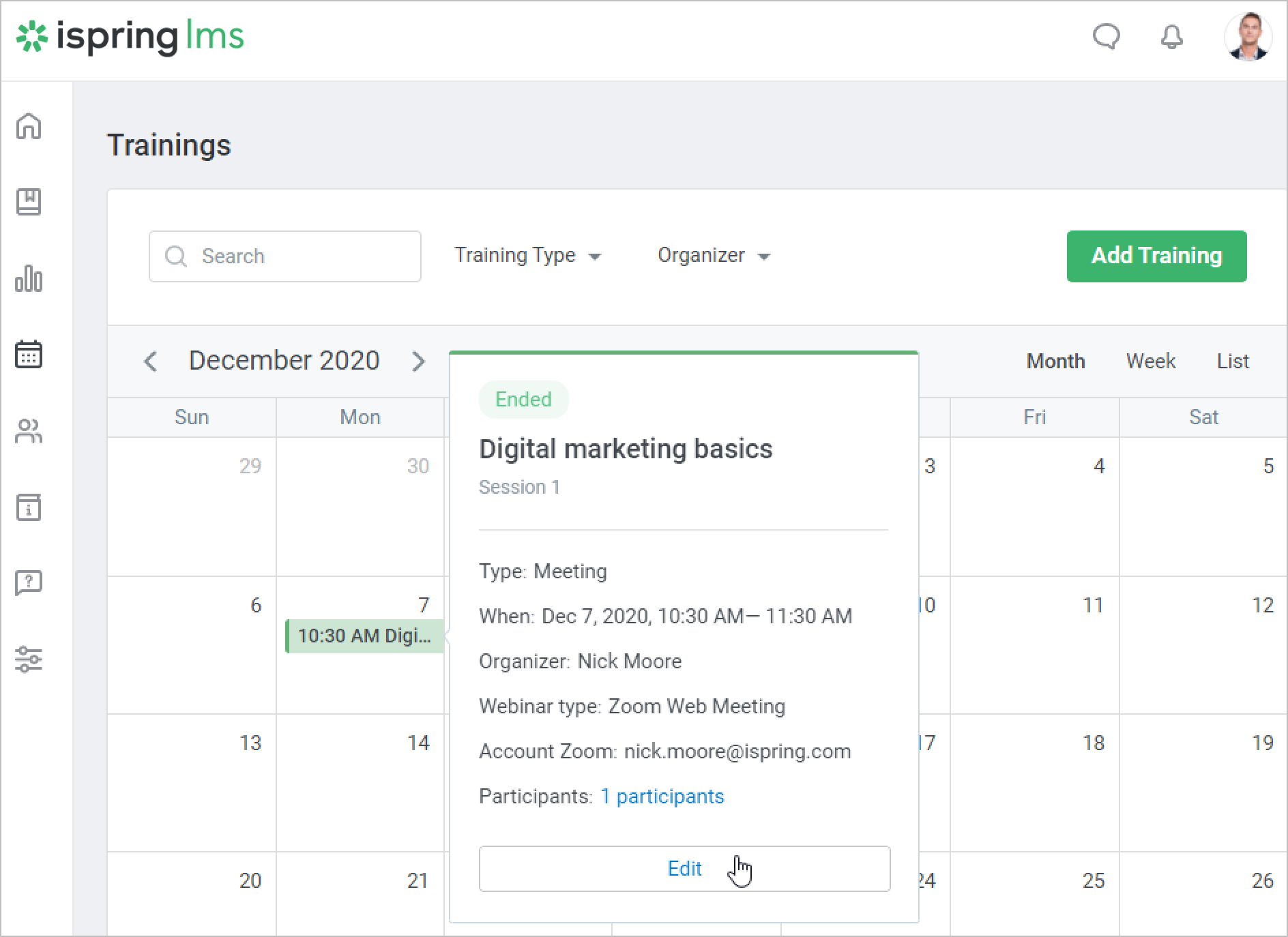Expand the Organizer filter dropdown

pos(713,256)
